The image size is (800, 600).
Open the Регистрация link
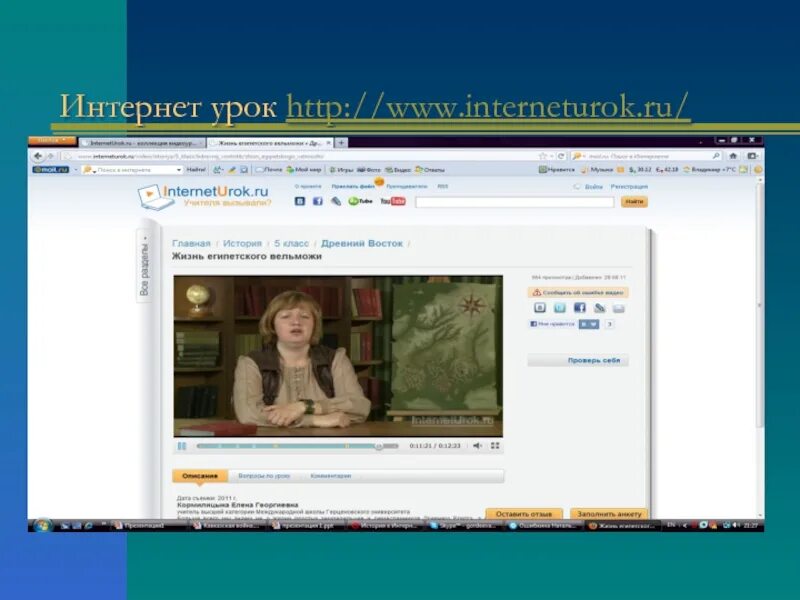pyautogui.click(x=629, y=186)
